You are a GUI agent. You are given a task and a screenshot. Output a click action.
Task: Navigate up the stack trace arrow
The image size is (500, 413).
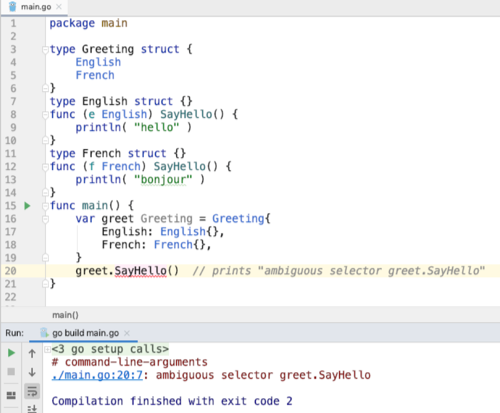[32, 353]
